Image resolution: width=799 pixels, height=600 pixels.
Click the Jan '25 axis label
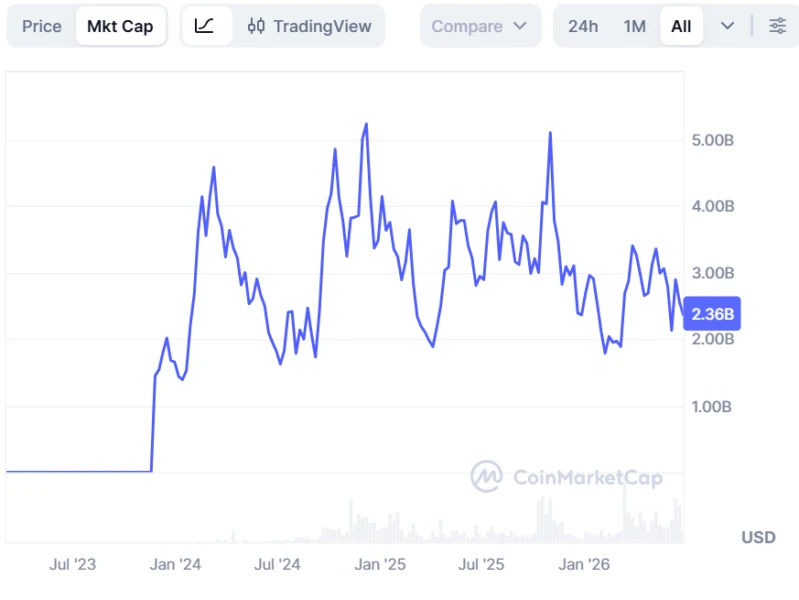click(380, 564)
